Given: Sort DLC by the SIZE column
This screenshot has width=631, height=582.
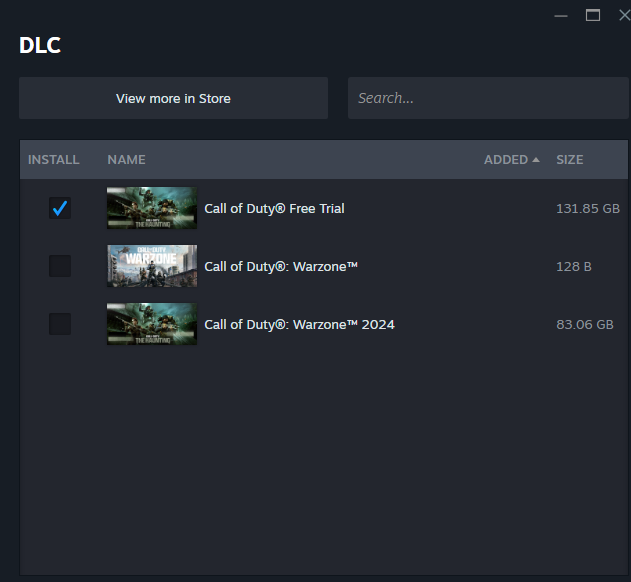Looking at the screenshot, I should pyautogui.click(x=570, y=160).
